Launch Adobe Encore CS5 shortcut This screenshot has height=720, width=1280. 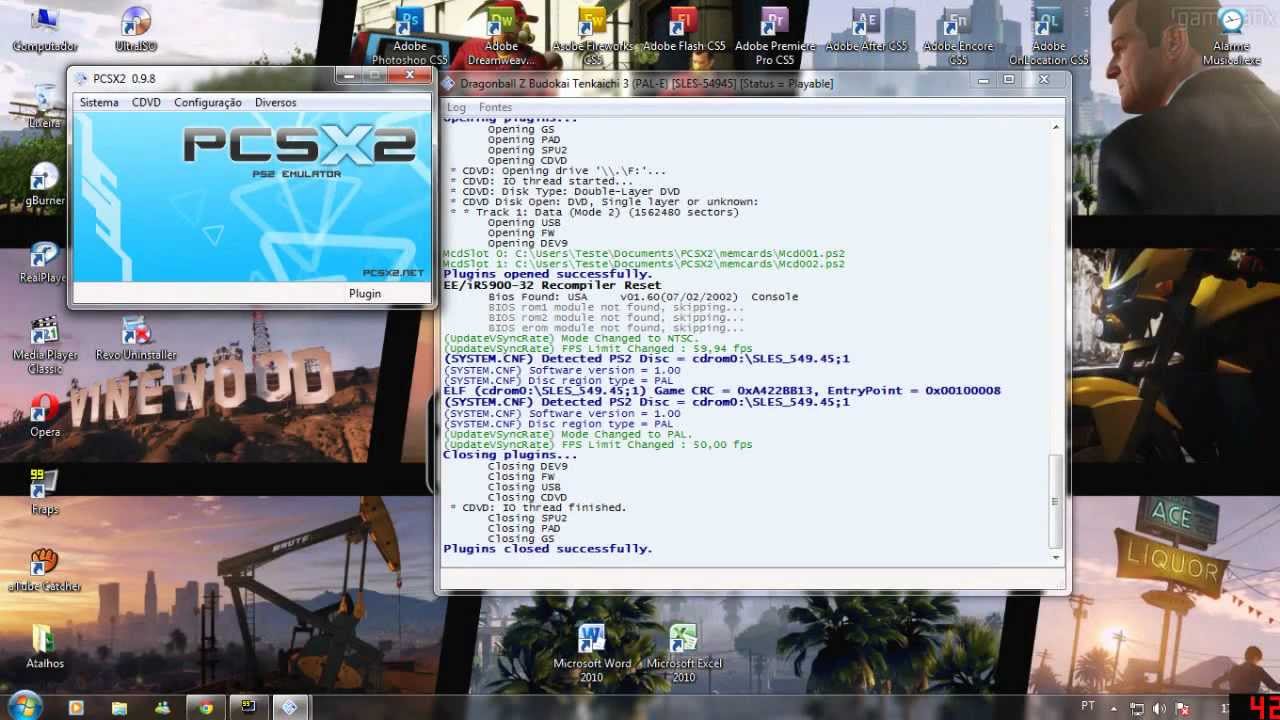tap(958, 37)
